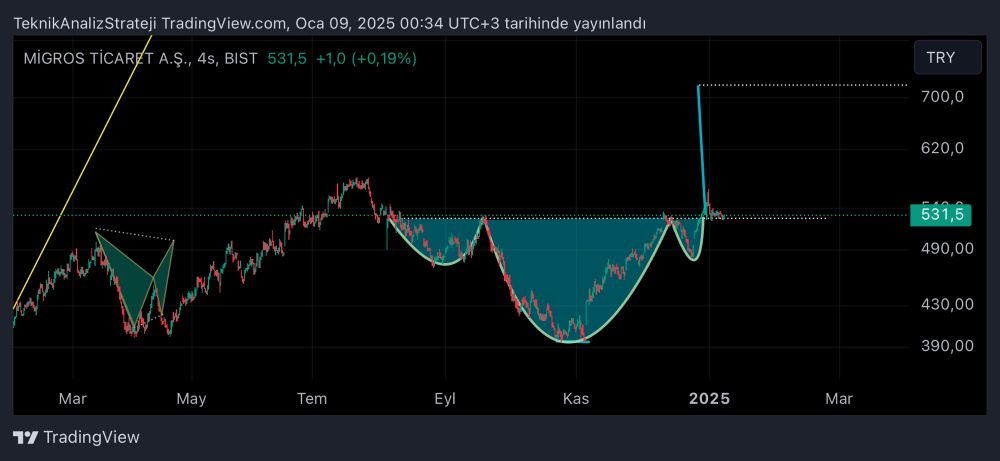Click the 490,00 price axis label
The image size is (1000, 461).
[947, 248]
